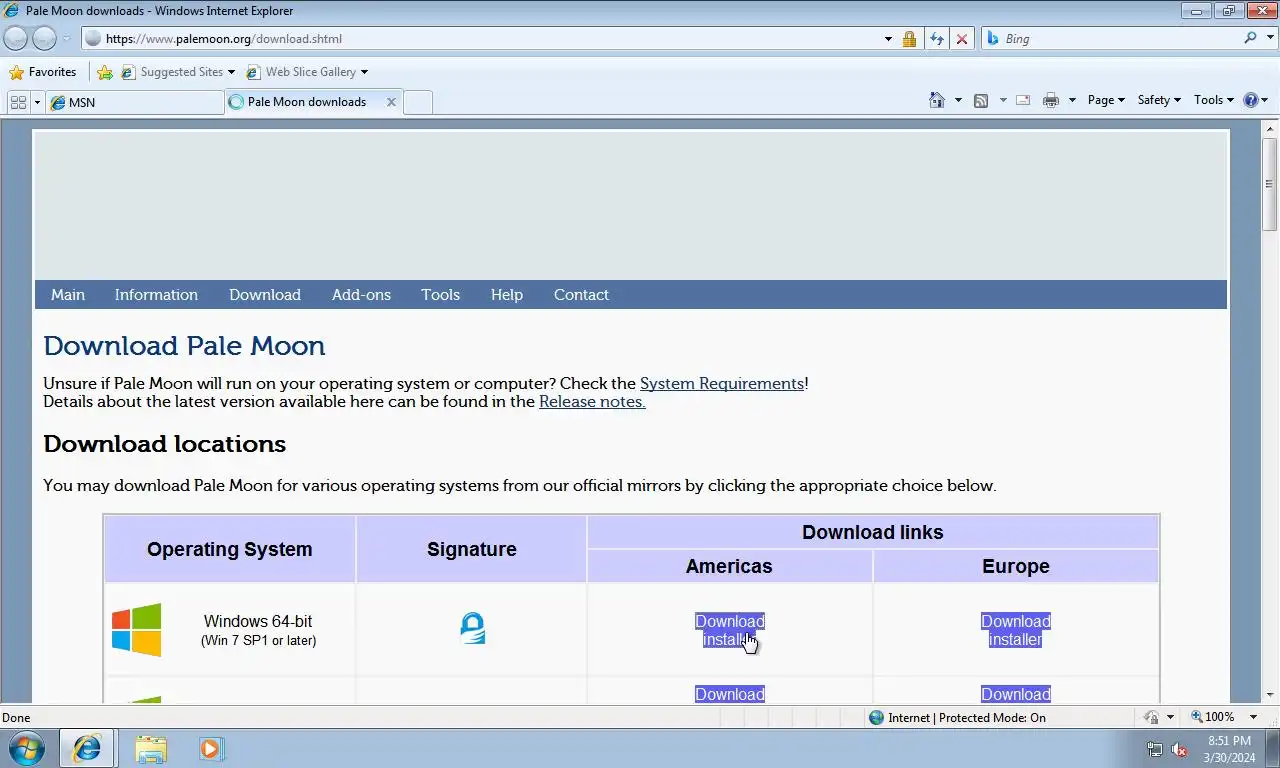The height and width of the screenshot is (768, 1280).
Task: Open the Quick Tabs list dropdown arrow
Action: [38, 102]
